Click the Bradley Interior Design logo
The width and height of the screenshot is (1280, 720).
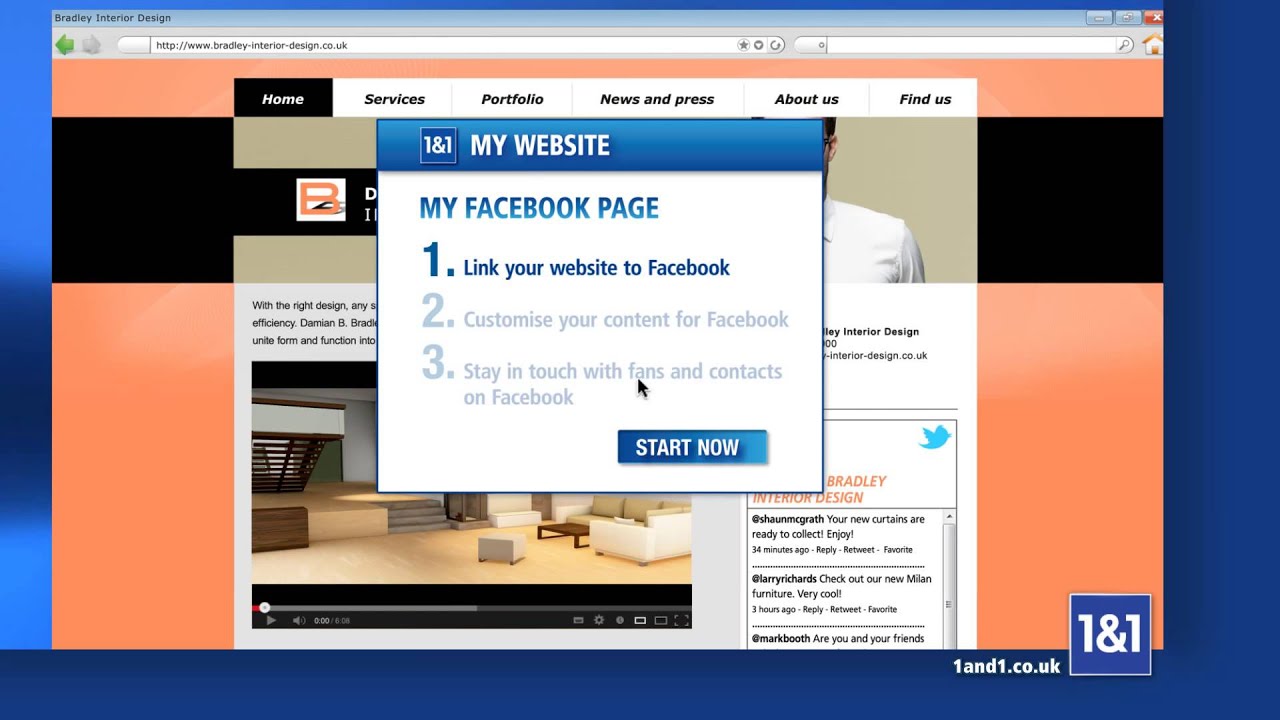tap(321, 200)
